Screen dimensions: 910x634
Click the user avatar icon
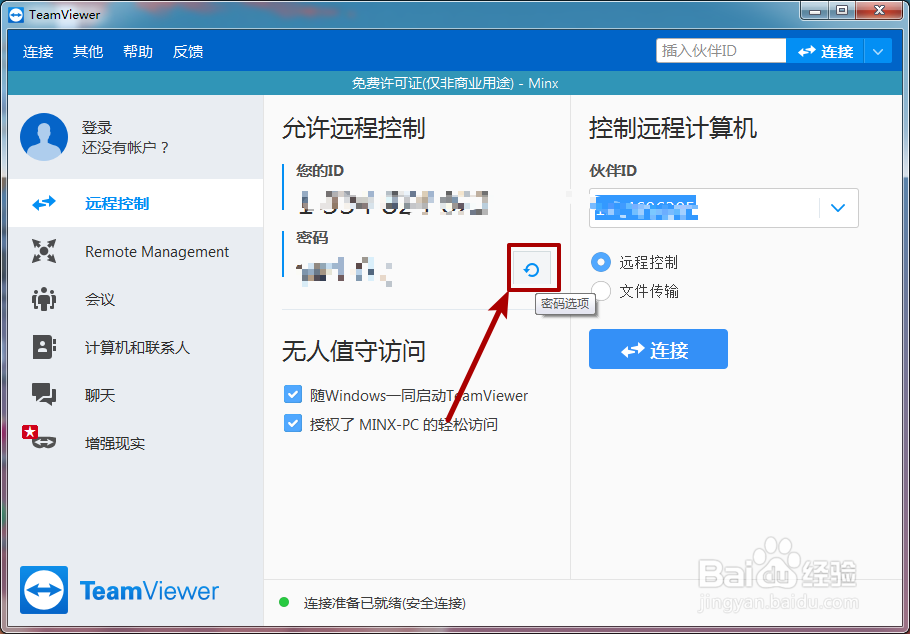point(44,137)
